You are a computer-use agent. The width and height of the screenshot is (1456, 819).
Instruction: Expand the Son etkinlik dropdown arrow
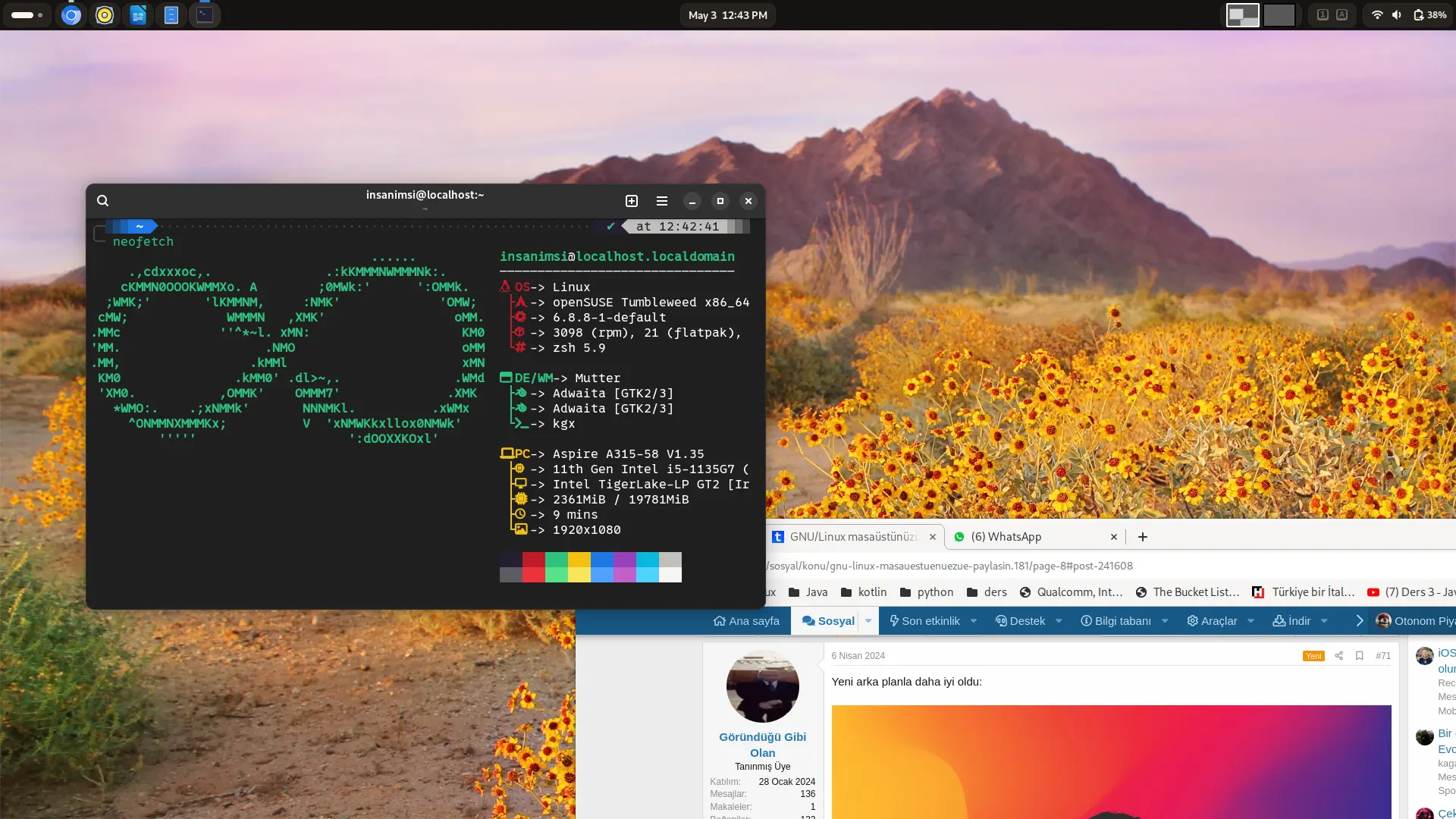tap(974, 621)
